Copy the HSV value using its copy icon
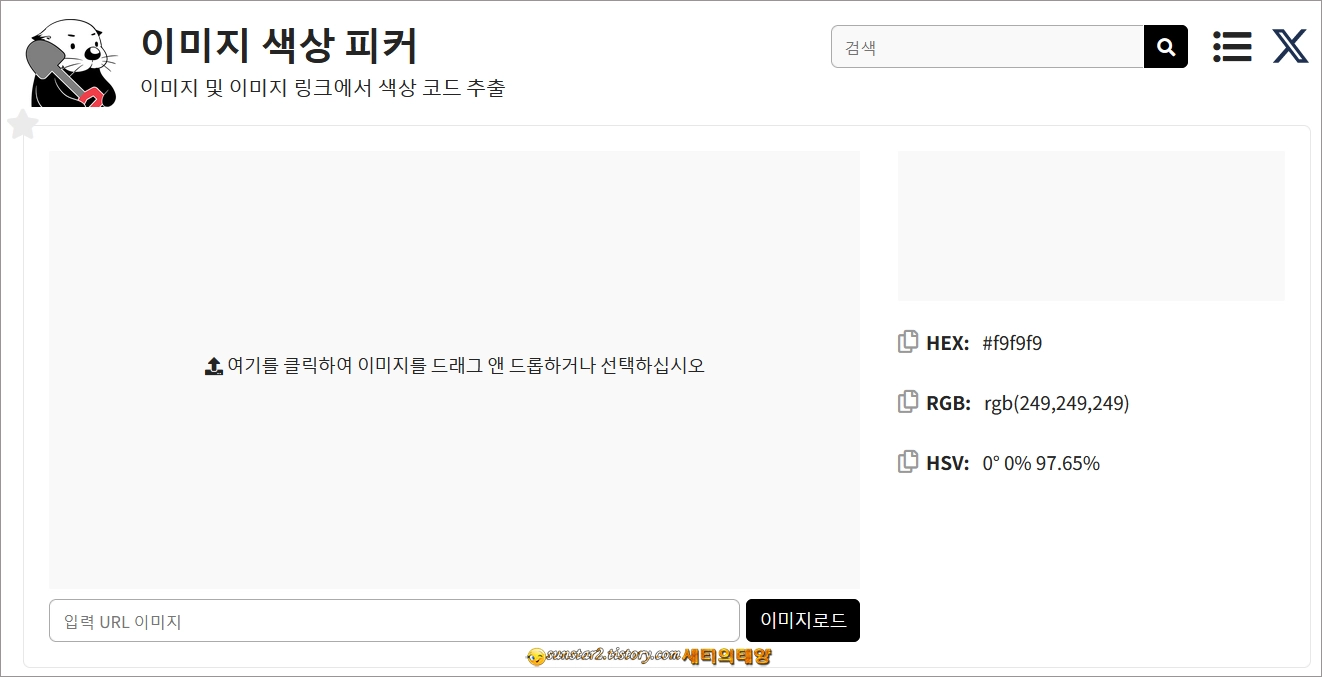The height and width of the screenshot is (677, 1322). (907, 462)
